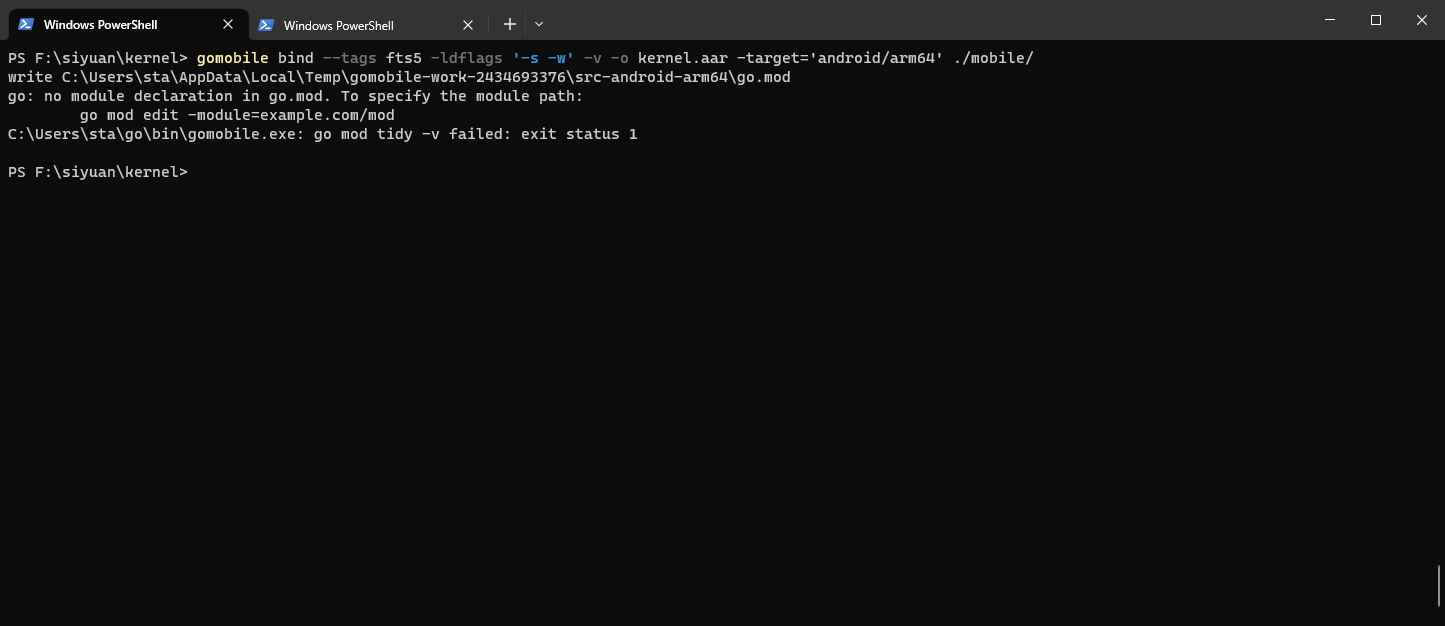The image size is (1445, 626).
Task: Click the PowerShell icon on the first tab
Action: (x=27, y=23)
